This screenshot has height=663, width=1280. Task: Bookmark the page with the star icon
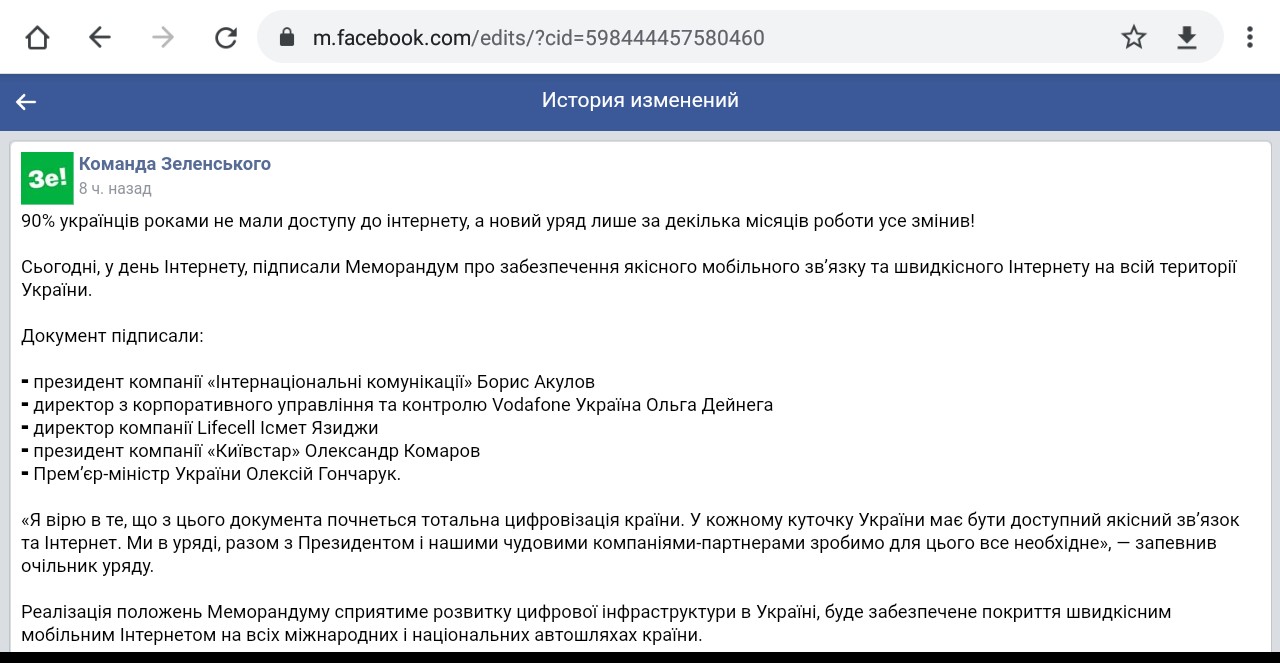tap(1133, 38)
